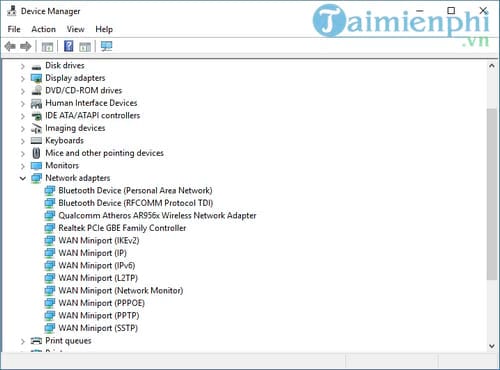
Task: Click the Keyboards category icon
Action: coord(36,141)
